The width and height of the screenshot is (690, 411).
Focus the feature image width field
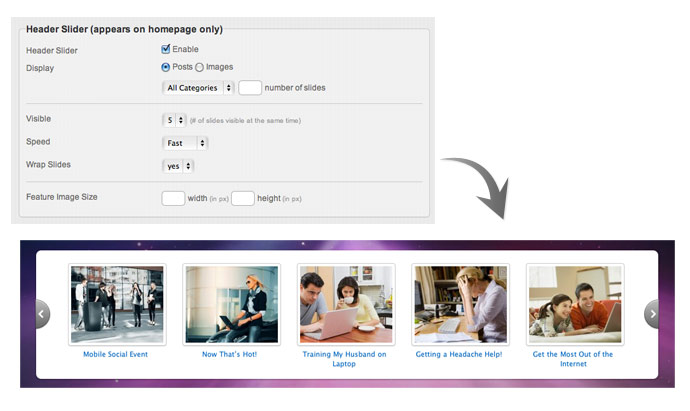173,198
